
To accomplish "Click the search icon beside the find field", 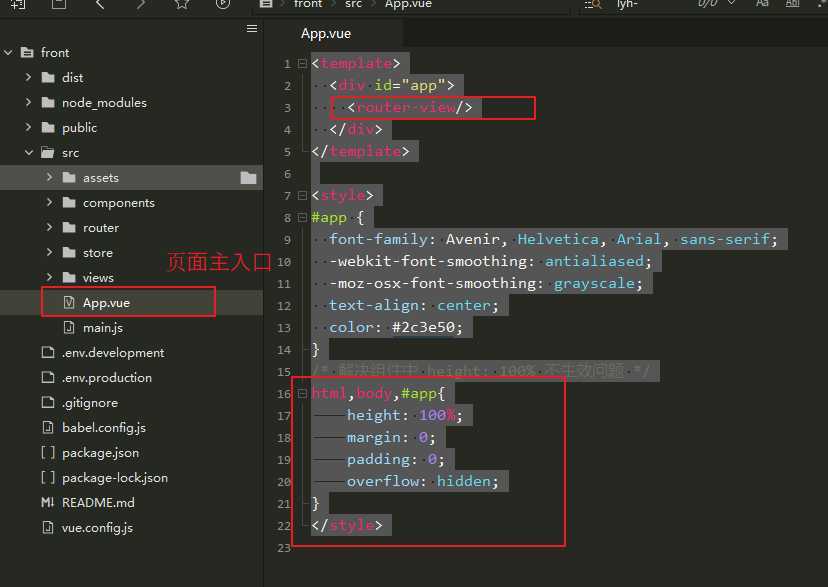I will tap(593, 4).
